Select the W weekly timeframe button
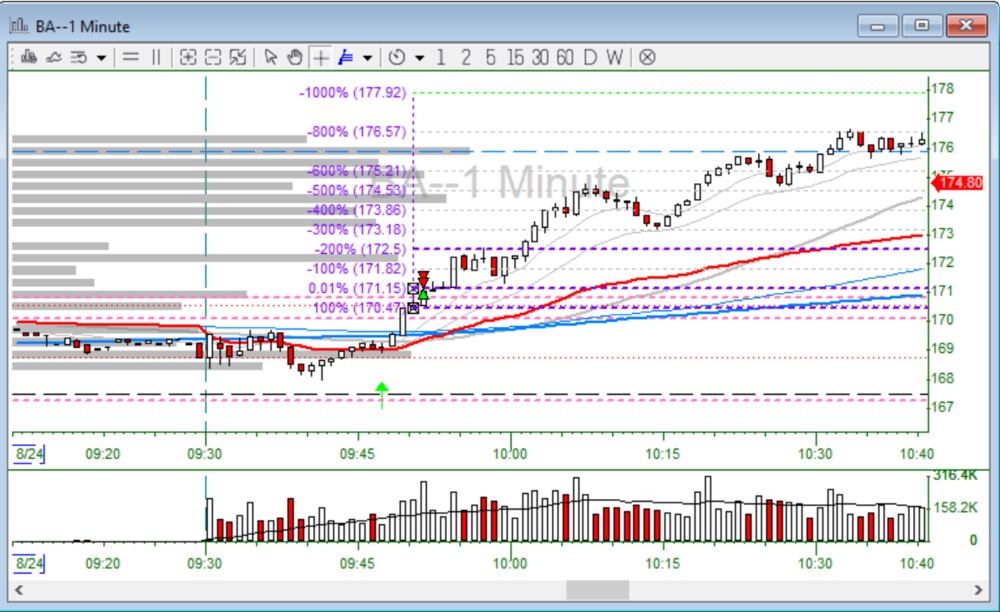 click(615, 57)
